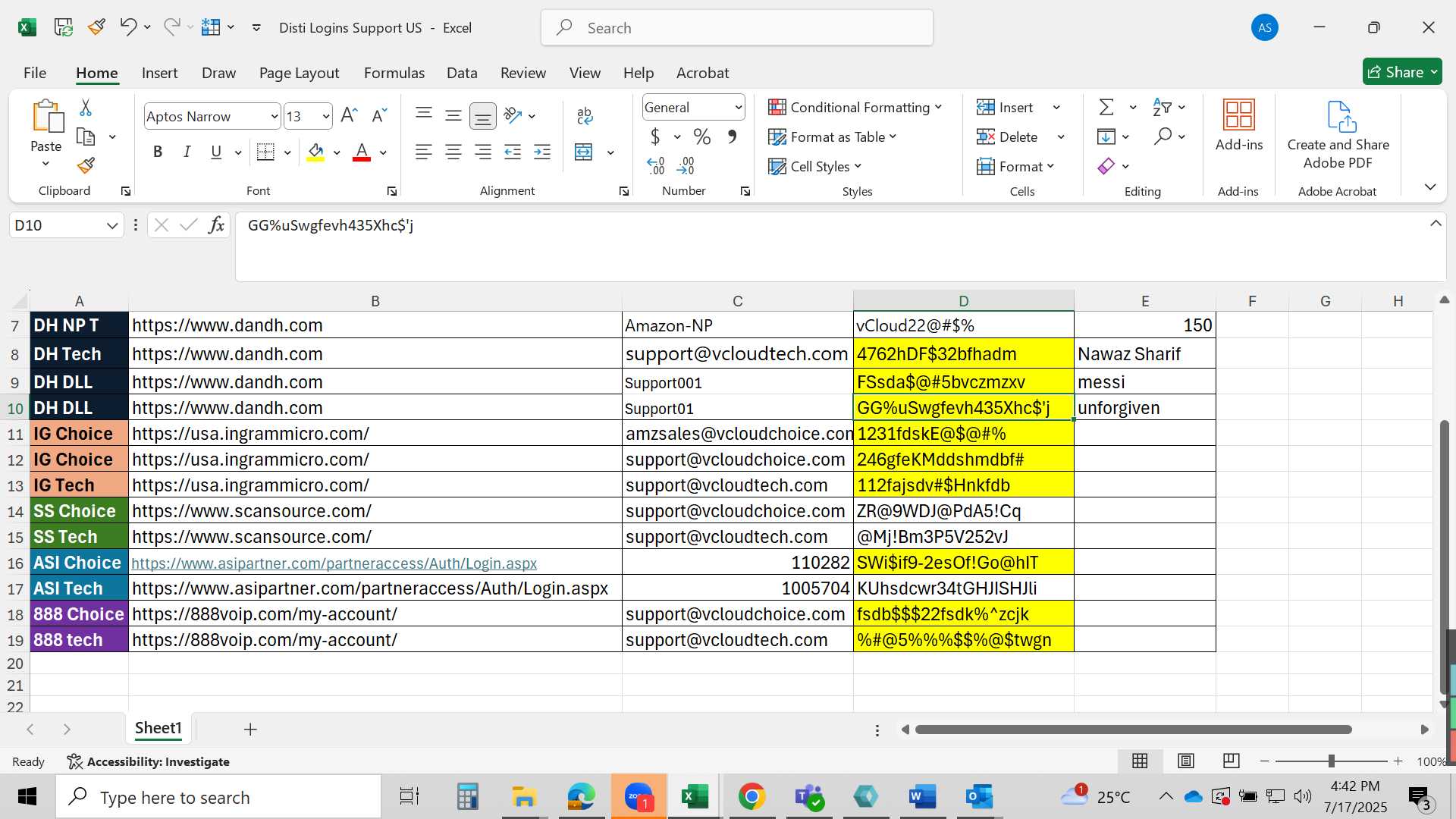
Task: Open the Name Box D10 dropdown
Action: (x=112, y=225)
